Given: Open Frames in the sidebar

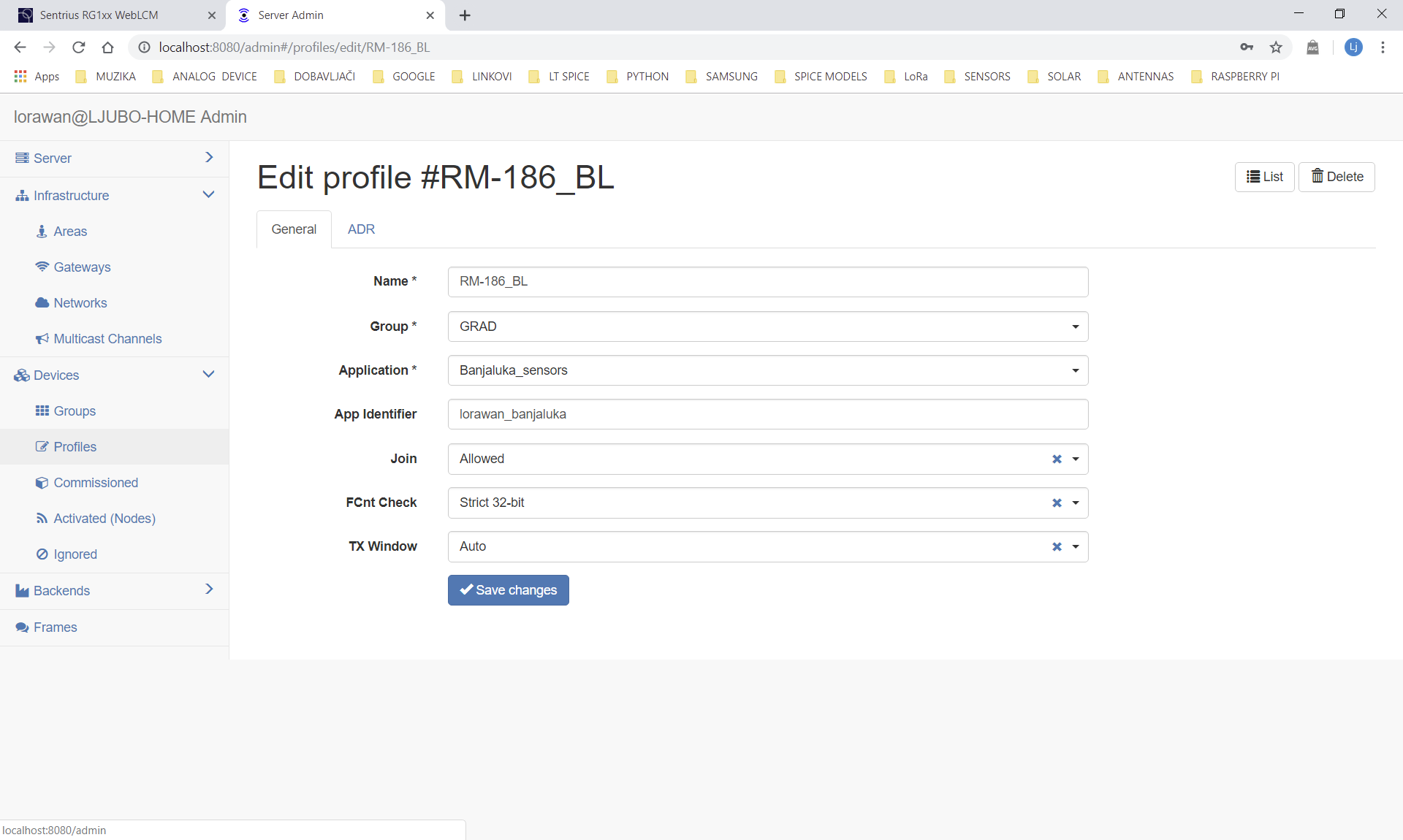Looking at the screenshot, I should 55,627.
